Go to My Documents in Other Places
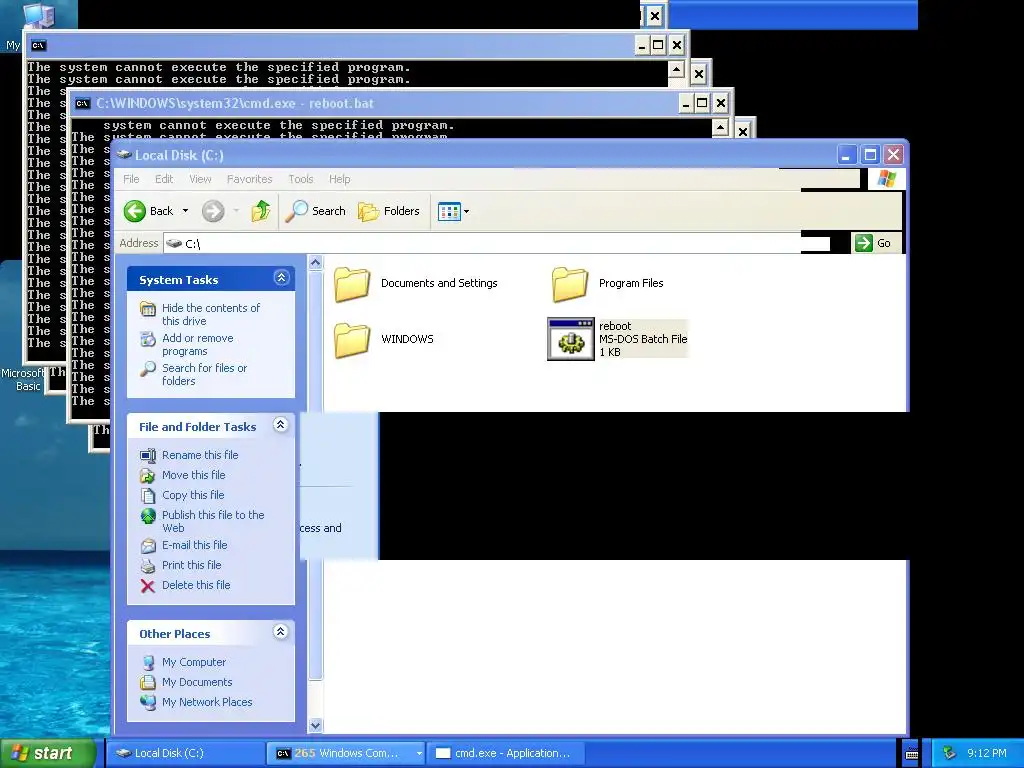Screen dimensions: 1024x768 197,682
